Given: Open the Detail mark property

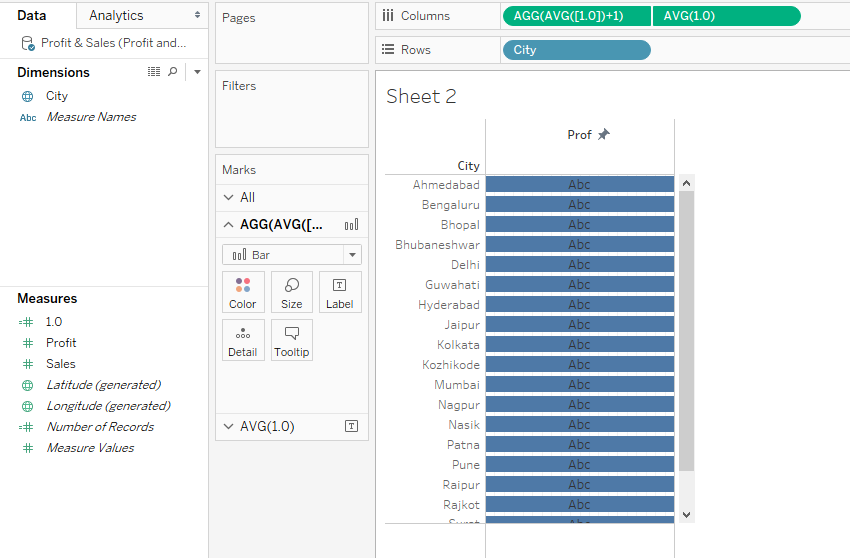Looking at the screenshot, I should 243,340.
